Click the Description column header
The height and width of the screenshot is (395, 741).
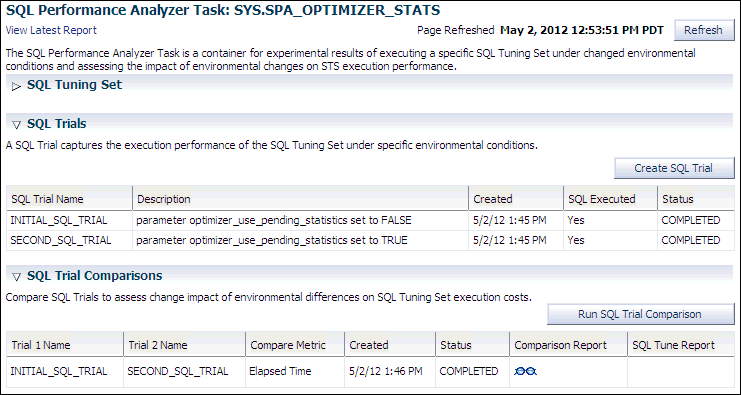coord(164,199)
